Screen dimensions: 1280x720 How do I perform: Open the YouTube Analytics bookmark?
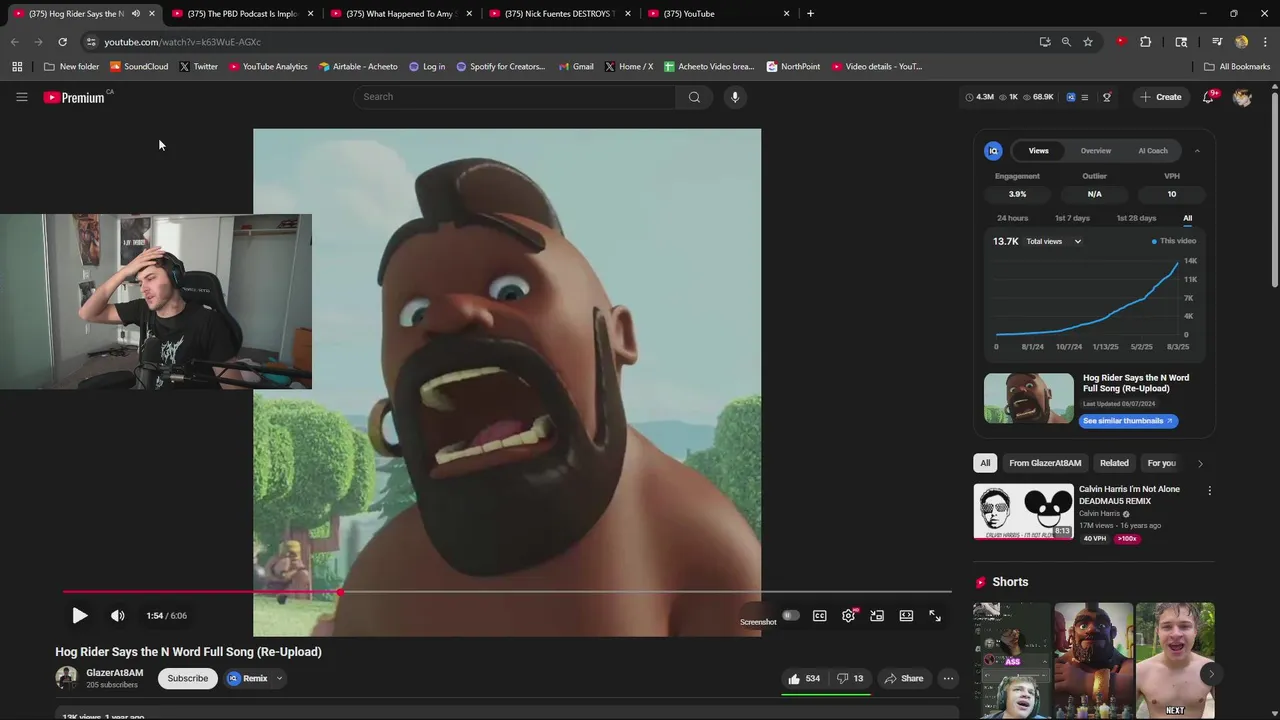point(268,67)
